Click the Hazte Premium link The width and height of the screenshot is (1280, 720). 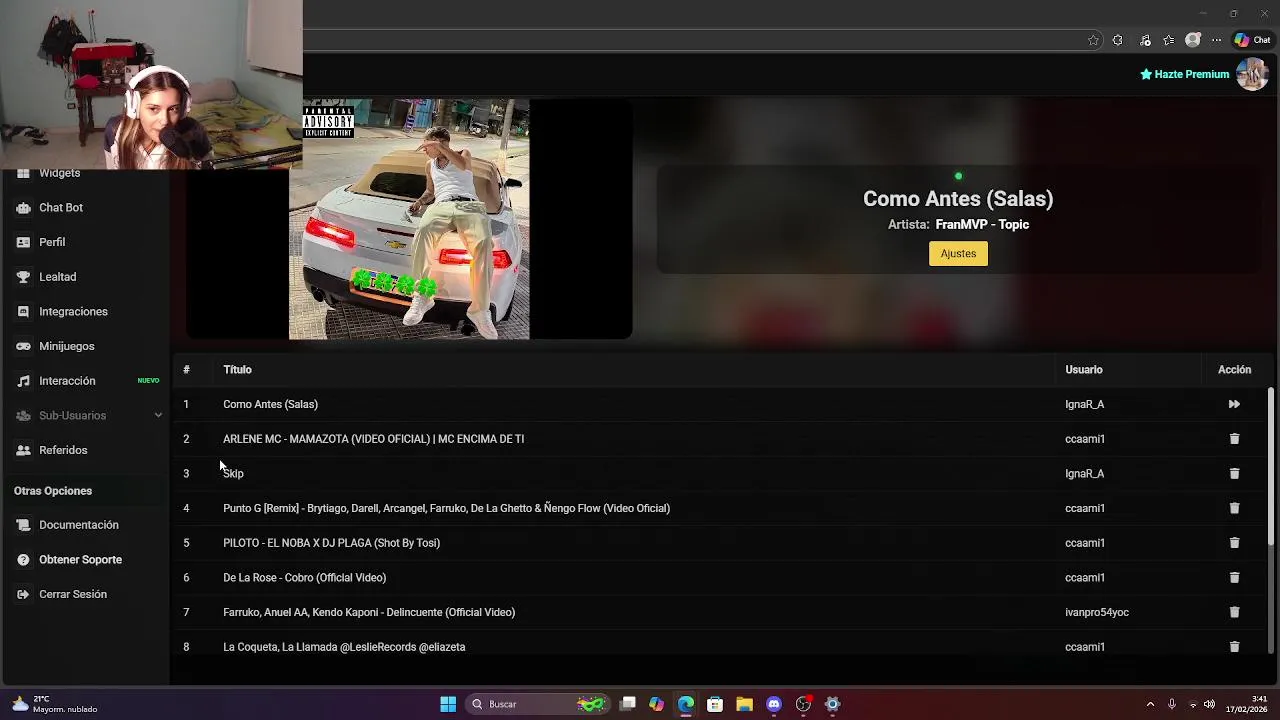[1184, 74]
